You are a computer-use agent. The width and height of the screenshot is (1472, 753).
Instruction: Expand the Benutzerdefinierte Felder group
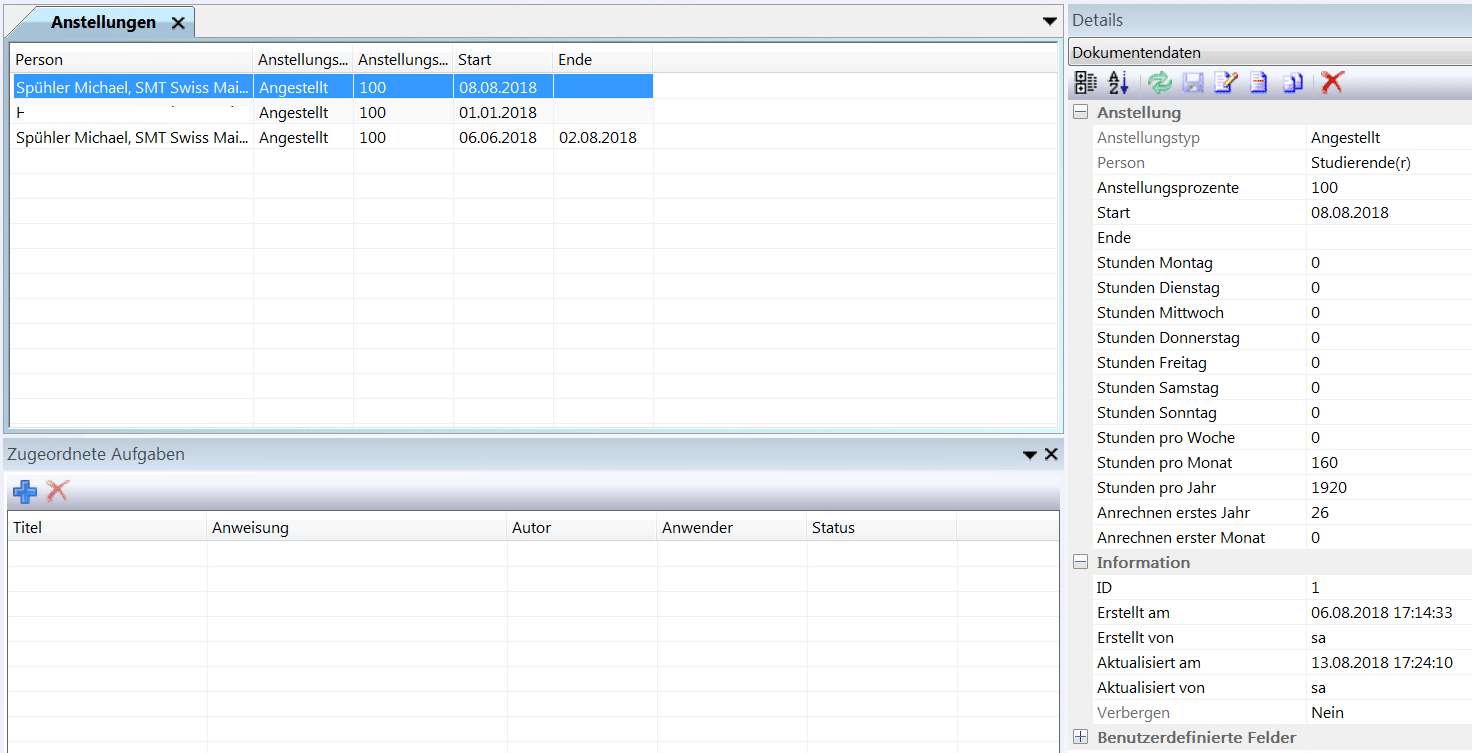(1080, 738)
